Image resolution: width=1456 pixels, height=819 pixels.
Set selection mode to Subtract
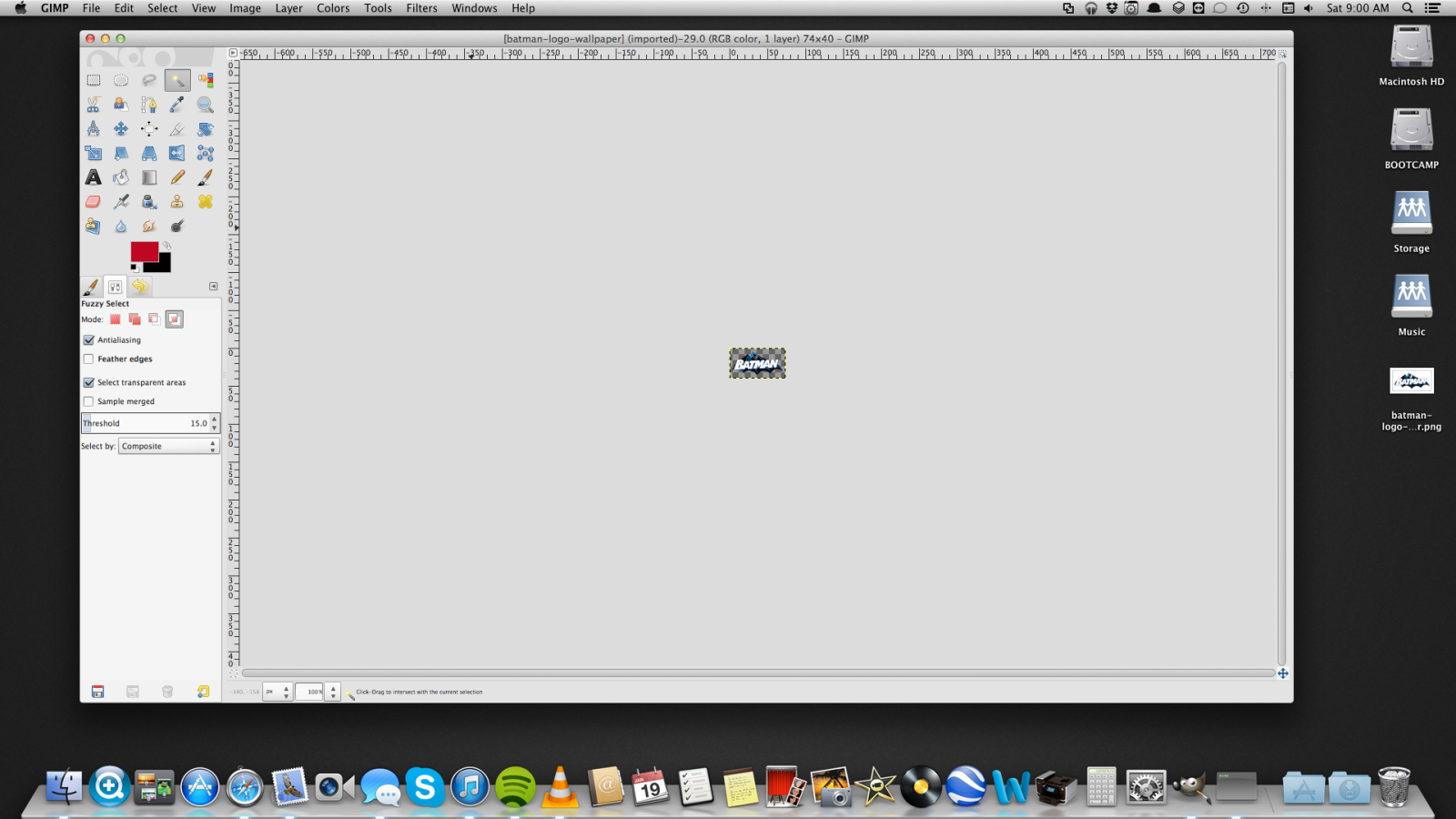pos(154,319)
